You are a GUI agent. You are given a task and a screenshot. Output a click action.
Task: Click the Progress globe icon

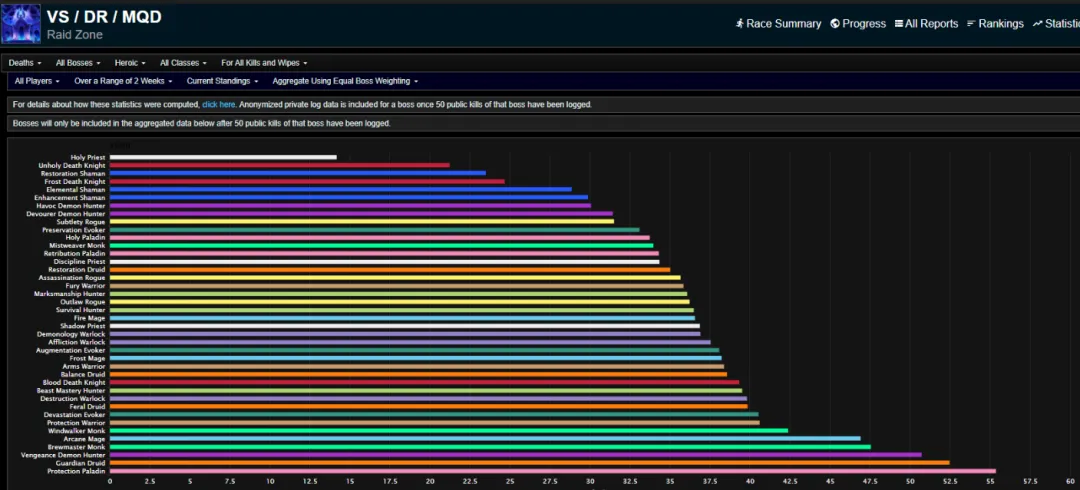835,23
